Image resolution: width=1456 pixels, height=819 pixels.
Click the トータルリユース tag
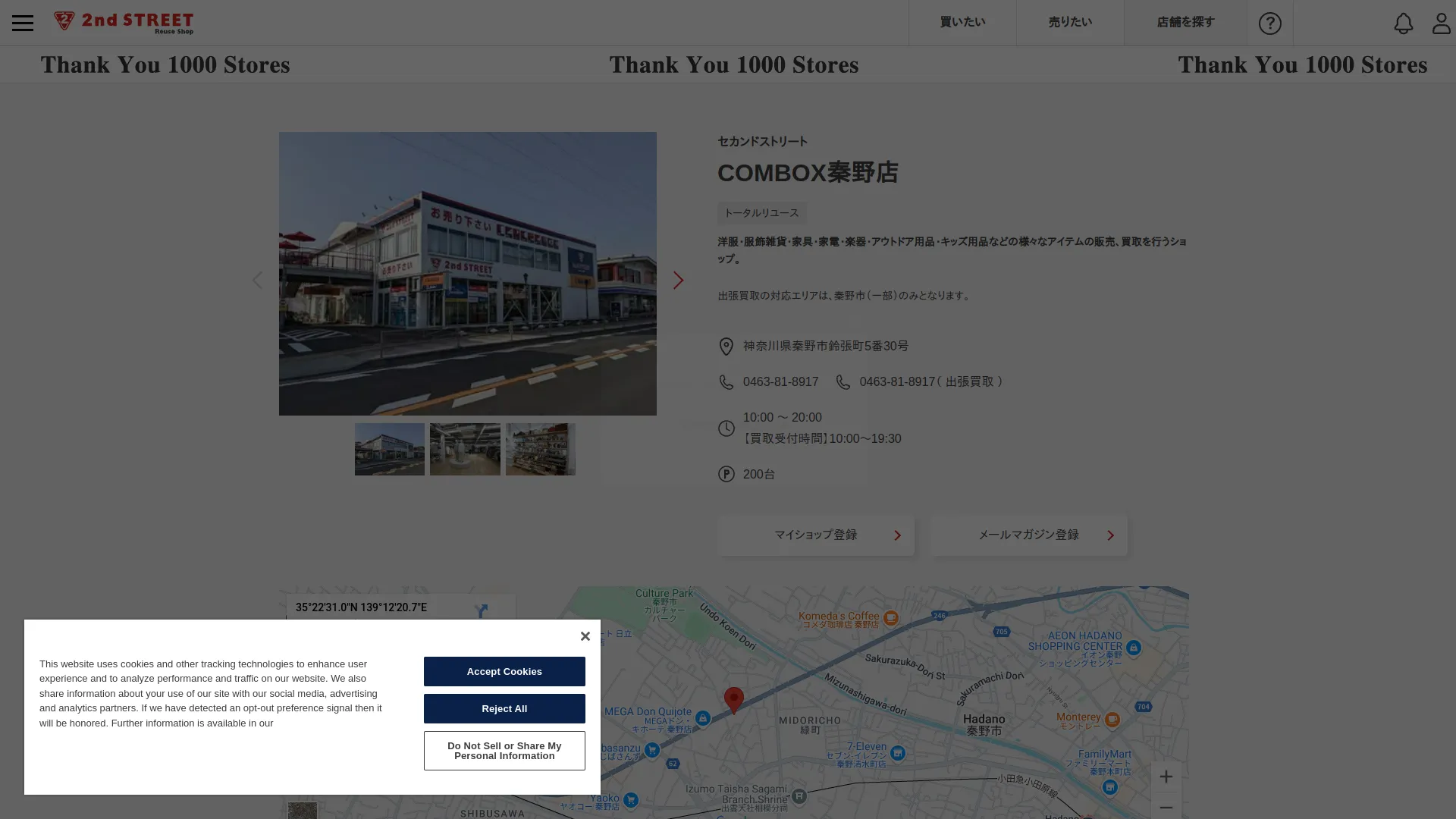[761, 213]
